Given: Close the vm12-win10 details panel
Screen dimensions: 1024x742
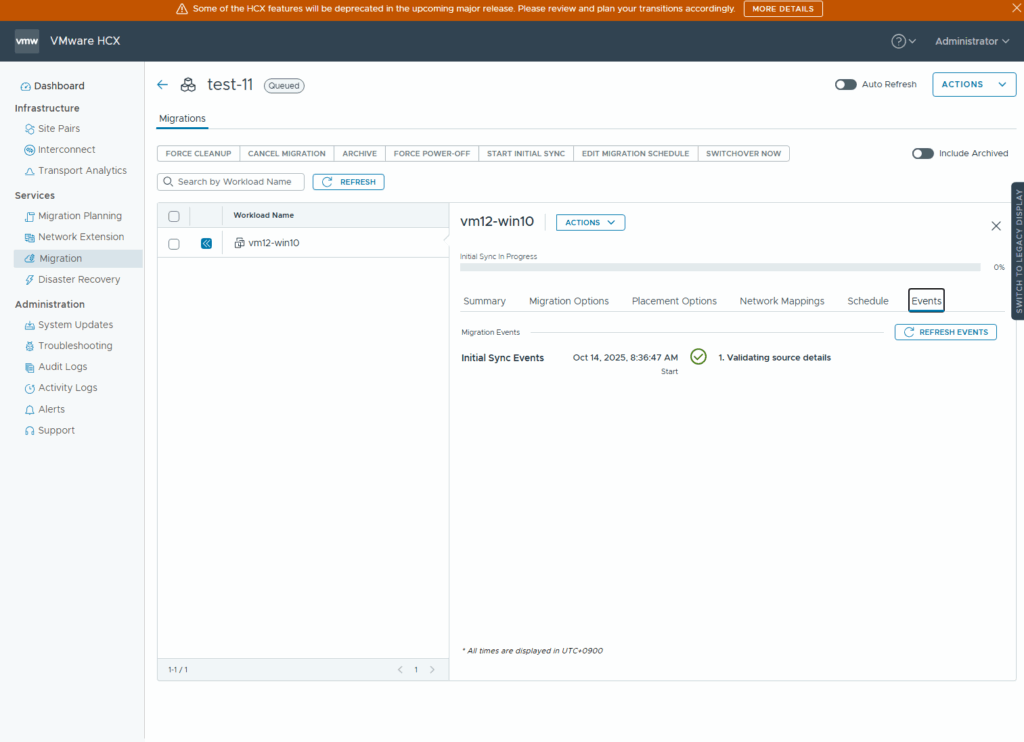Looking at the screenshot, I should [x=995, y=226].
